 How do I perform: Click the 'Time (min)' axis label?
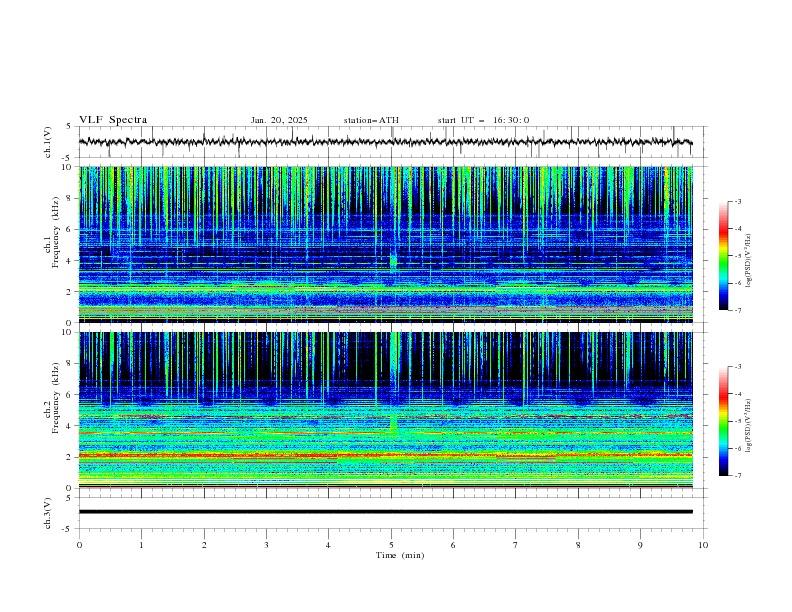click(400, 555)
